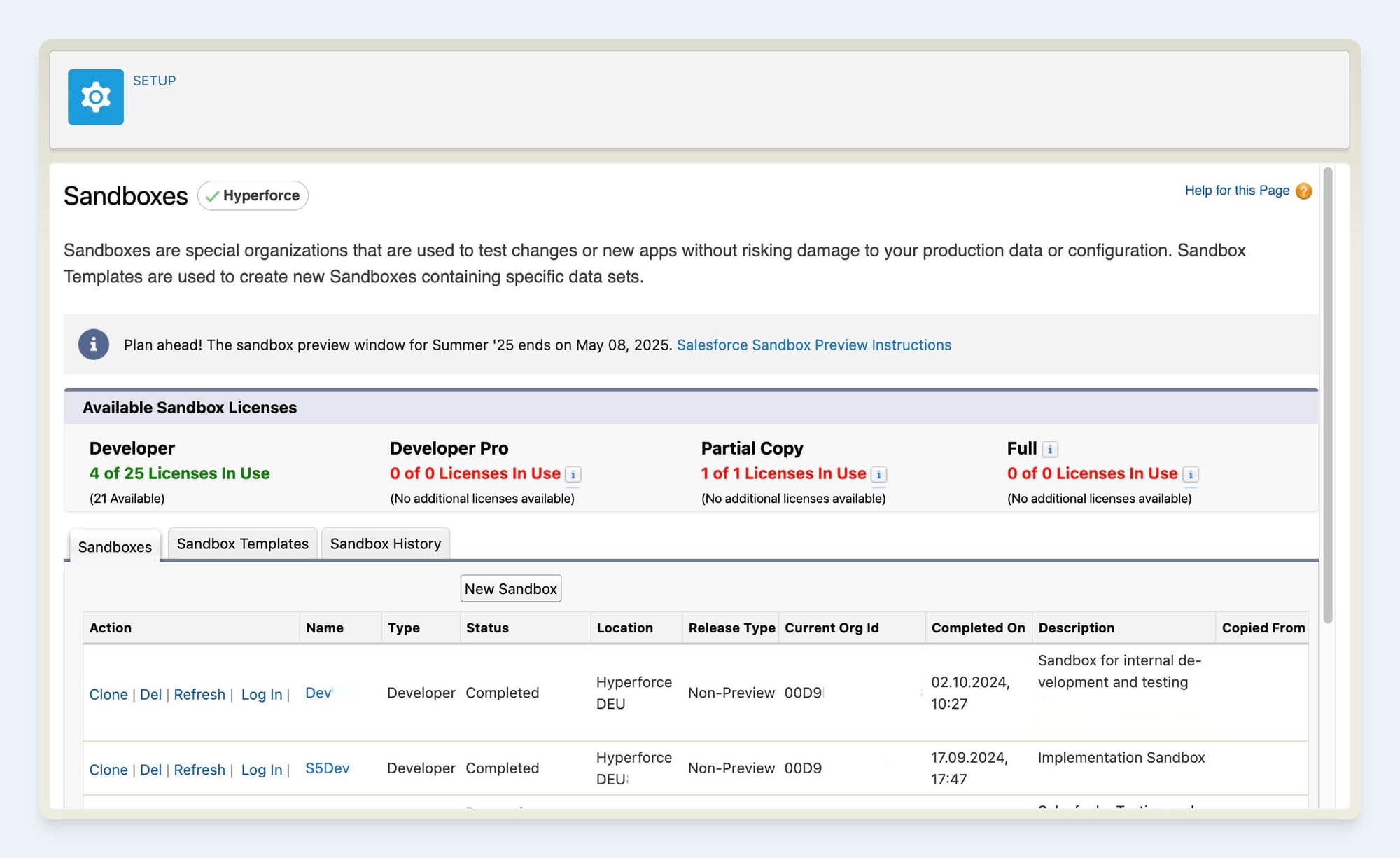
Task: Switch to the Sandbox Templates tab
Action: (242, 544)
